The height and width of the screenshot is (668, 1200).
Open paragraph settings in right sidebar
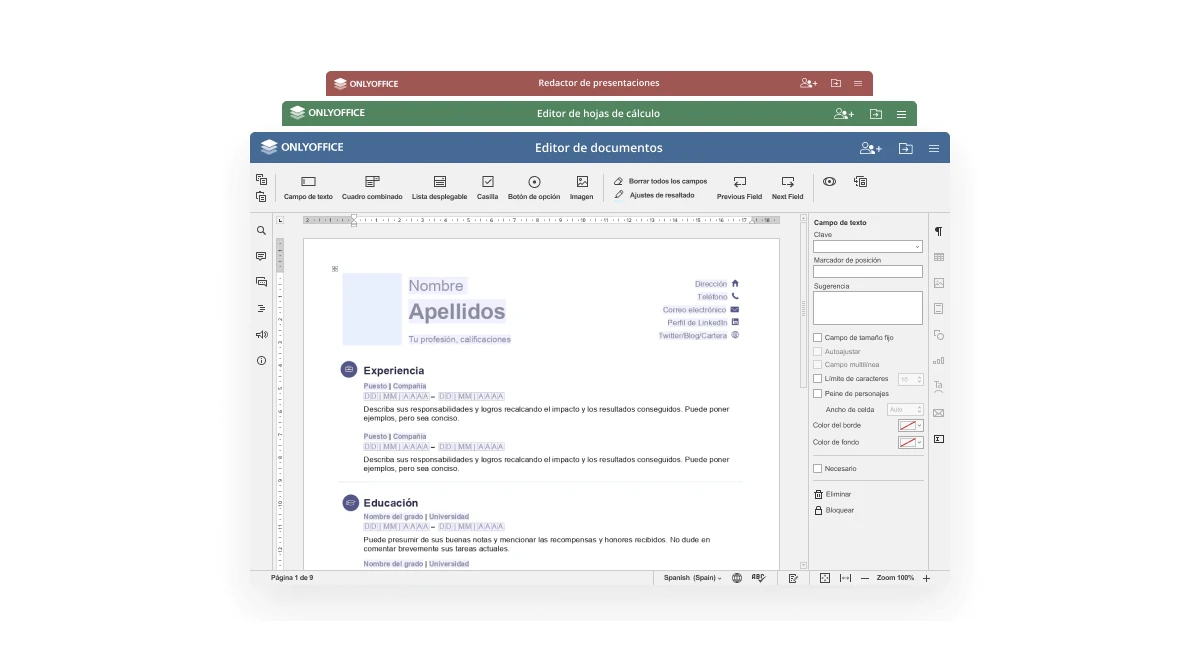tap(938, 231)
